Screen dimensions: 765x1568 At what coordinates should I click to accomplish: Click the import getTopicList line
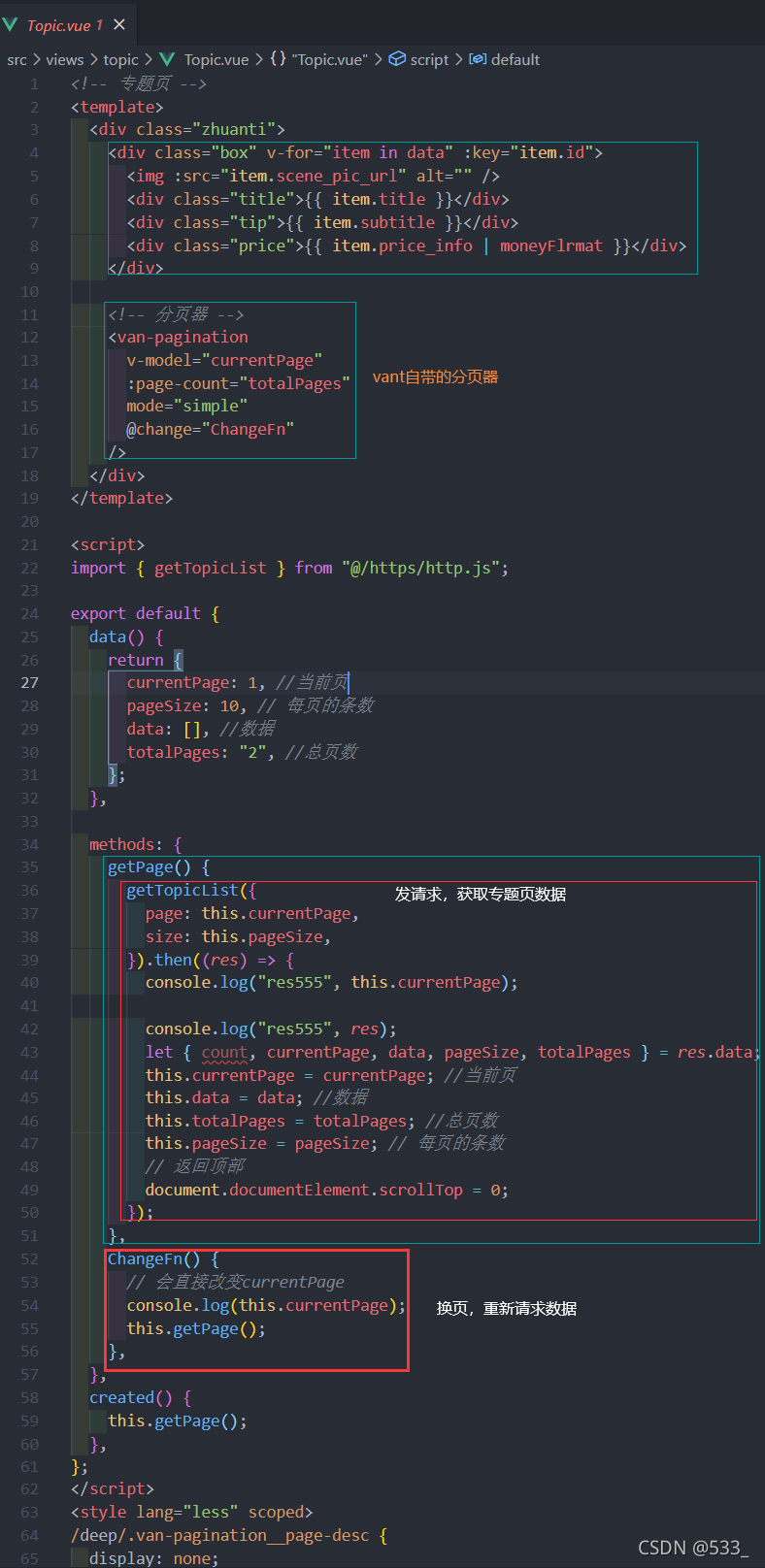[x=289, y=569]
